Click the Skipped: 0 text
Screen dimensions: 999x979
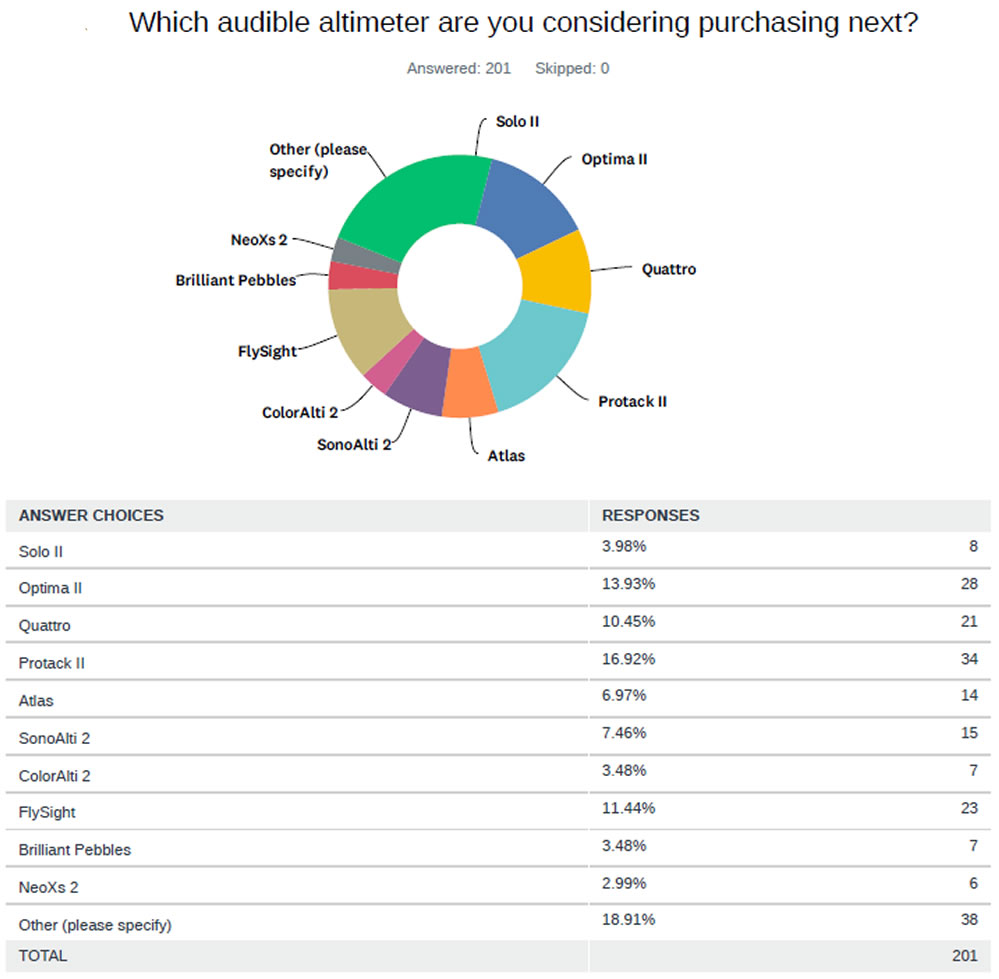tap(572, 68)
